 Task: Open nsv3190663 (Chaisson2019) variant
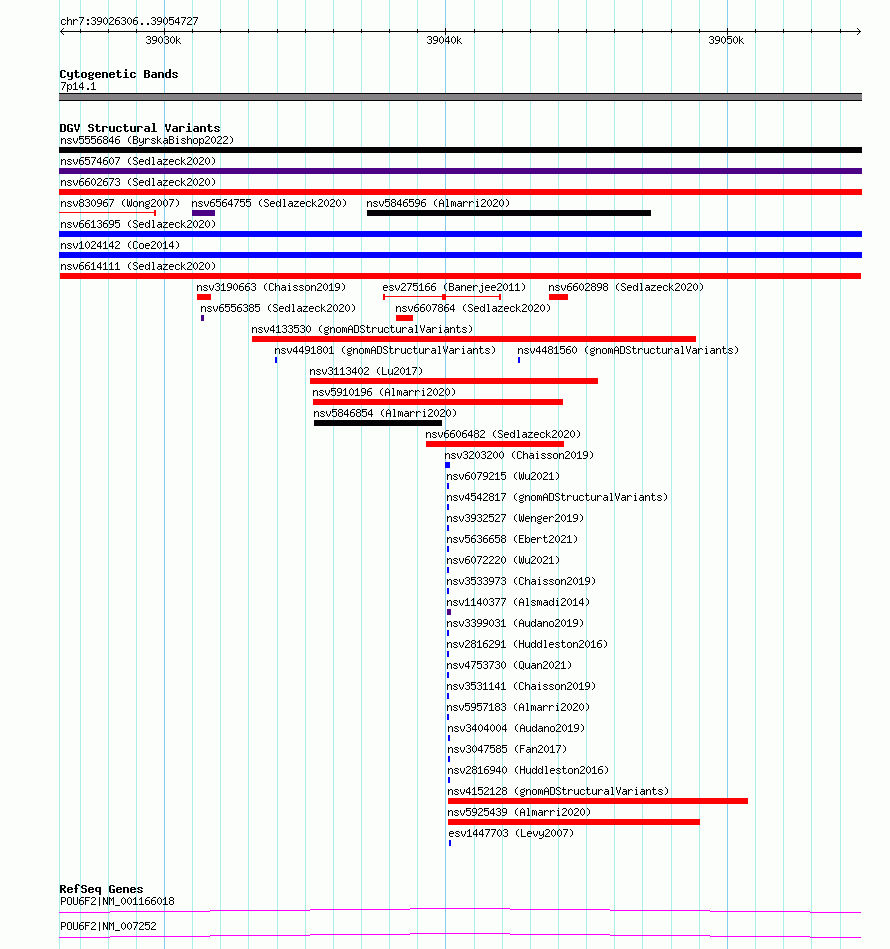[271, 287]
